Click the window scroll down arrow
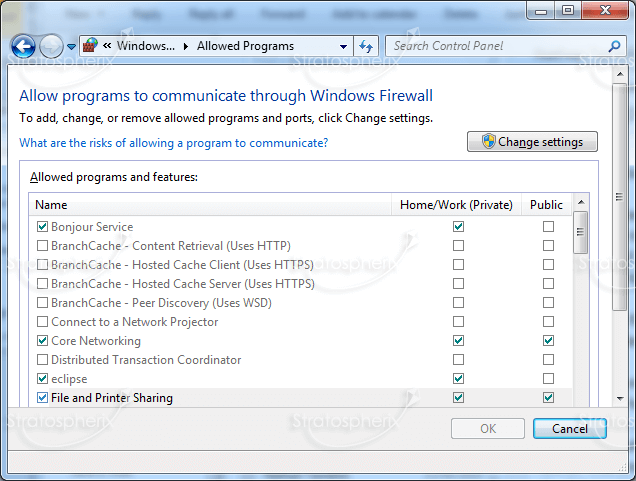The height and width of the screenshot is (481, 636). tap(620, 399)
